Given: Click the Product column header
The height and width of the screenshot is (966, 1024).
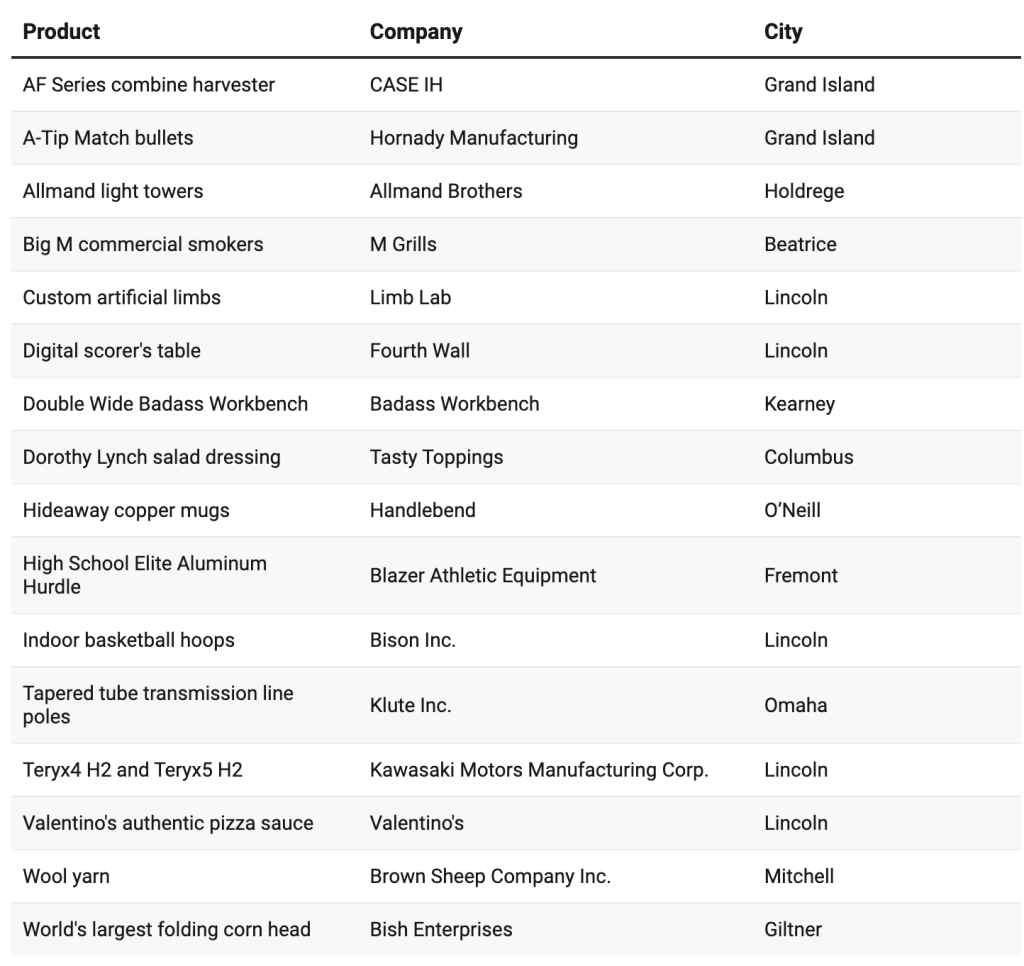Looking at the screenshot, I should [62, 32].
